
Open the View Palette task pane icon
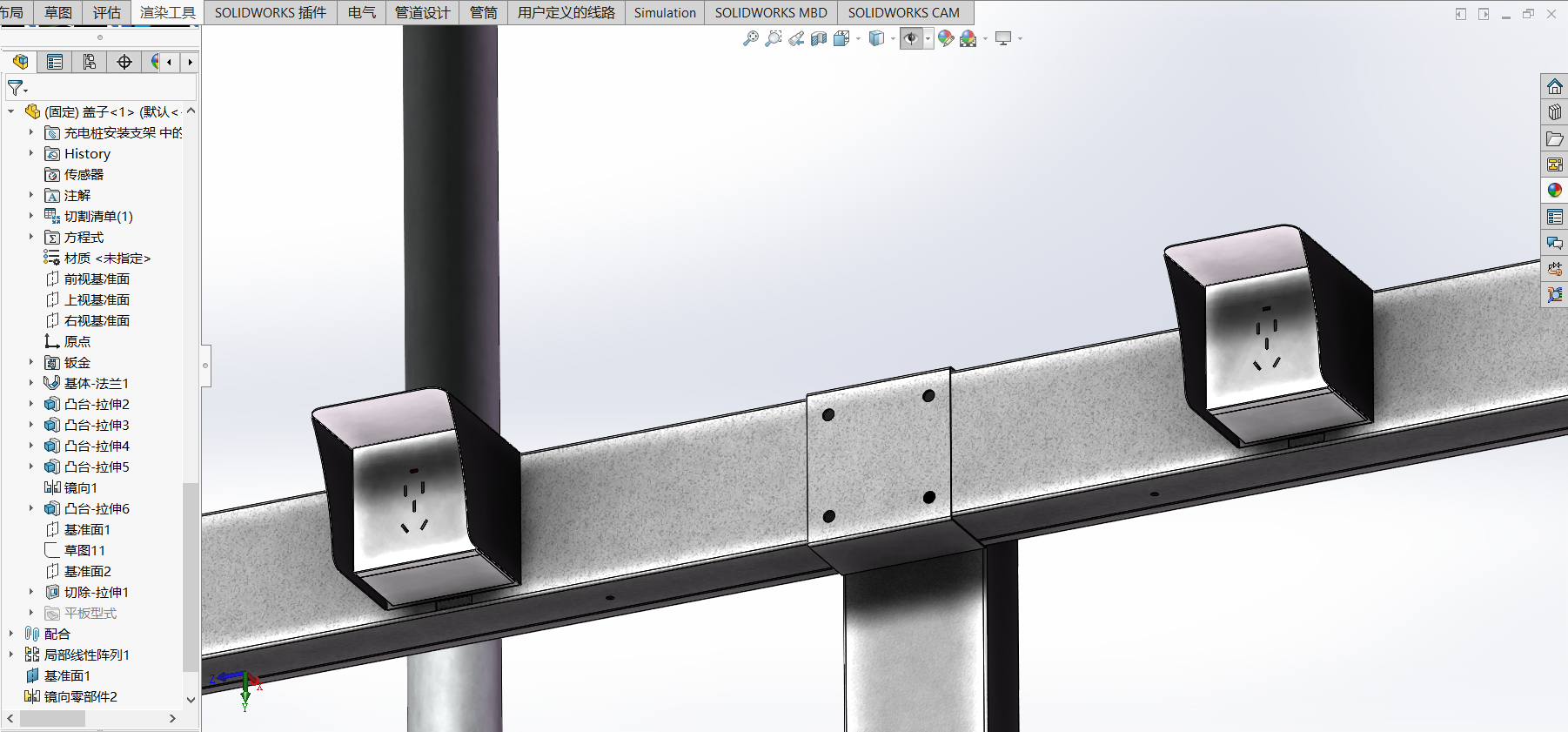tap(1555, 165)
